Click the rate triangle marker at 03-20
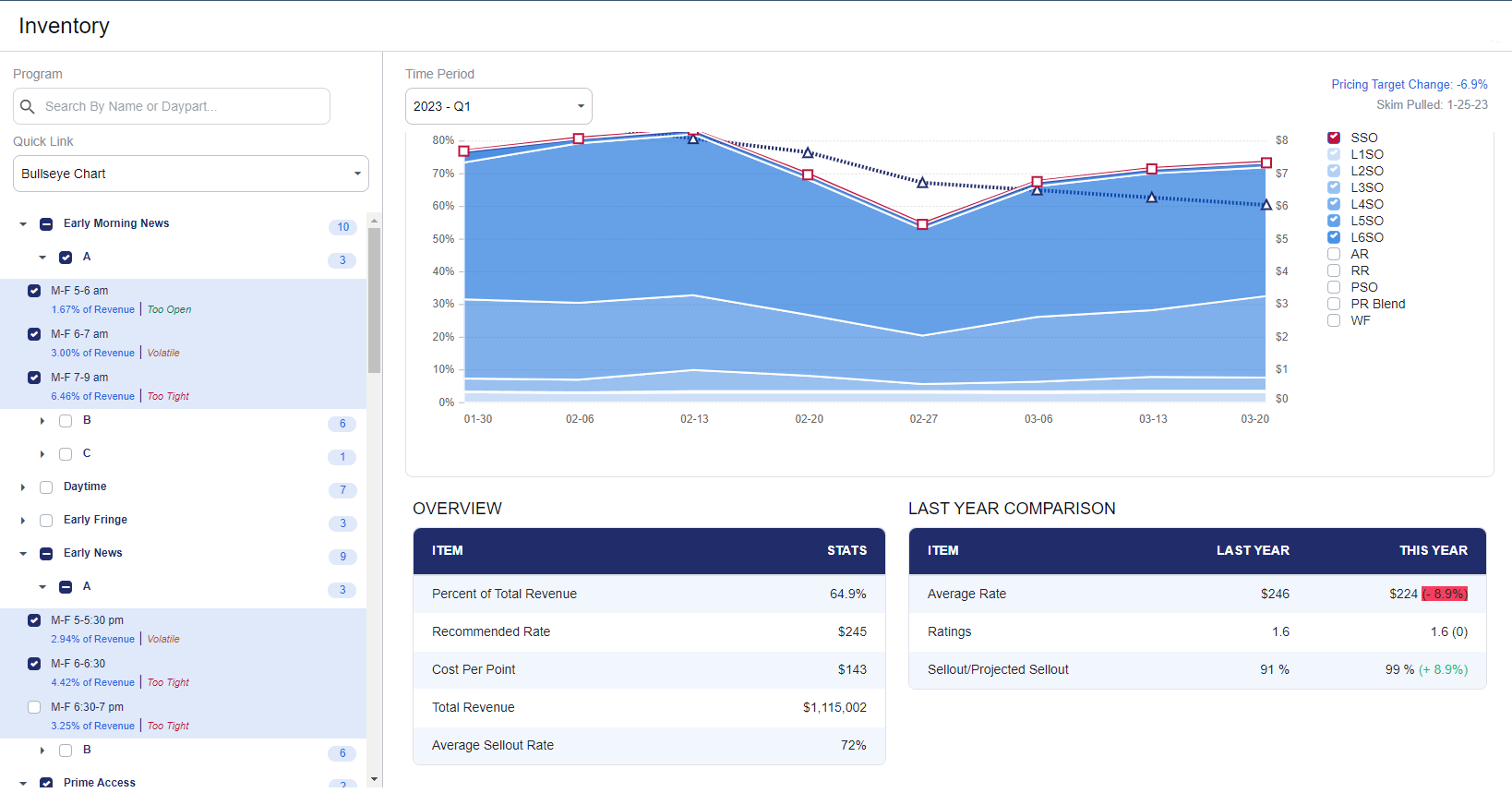Image resolution: width=1512 pixels, height=793 pixels. pos(1266,205)
